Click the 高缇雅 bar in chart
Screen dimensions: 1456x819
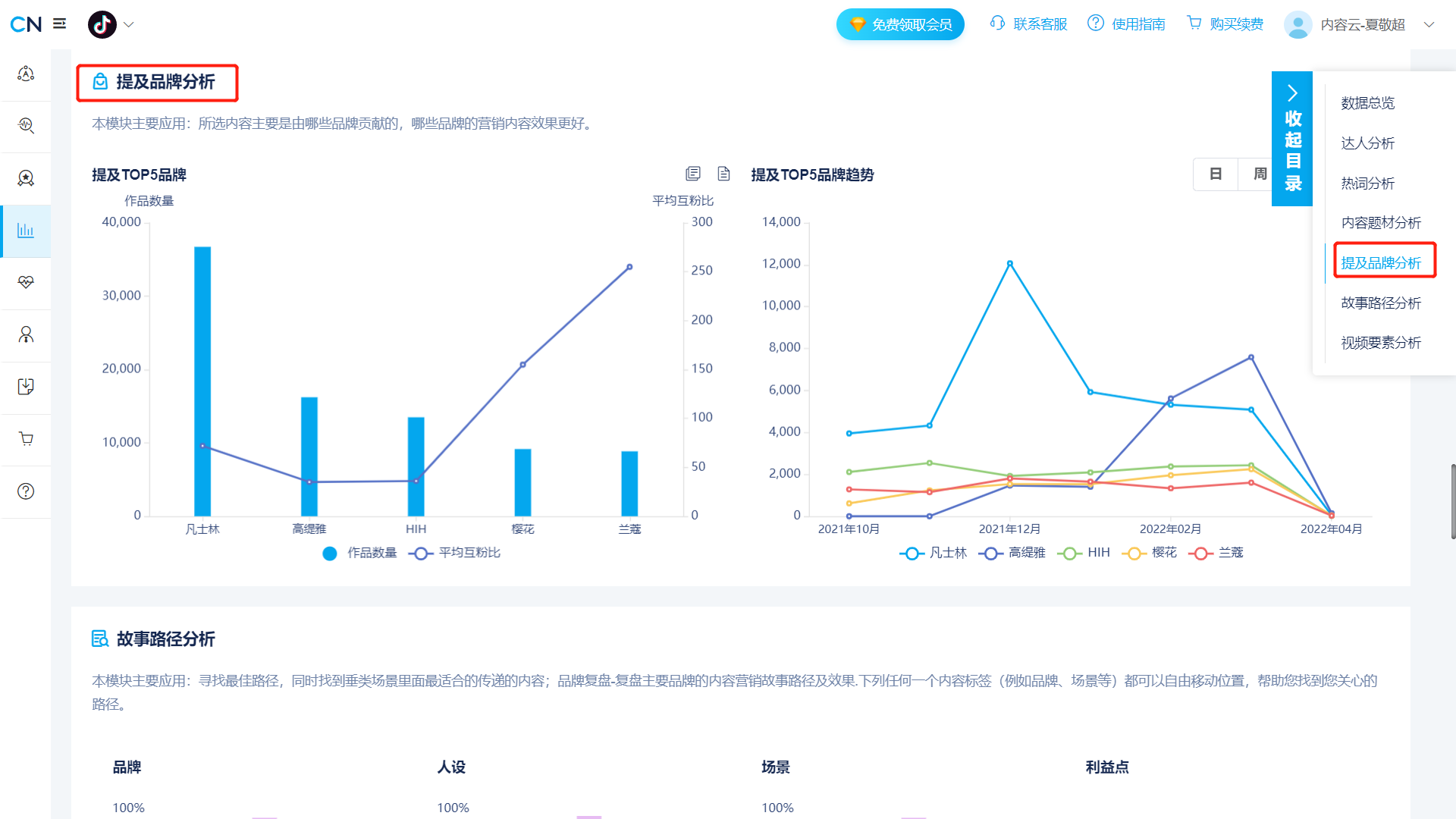tap(309, 457)
